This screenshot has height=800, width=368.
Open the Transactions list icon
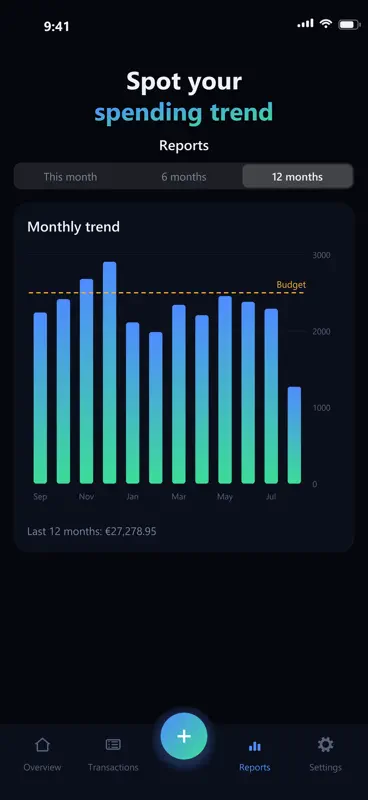pyautogui.click(x=113, y=745)
